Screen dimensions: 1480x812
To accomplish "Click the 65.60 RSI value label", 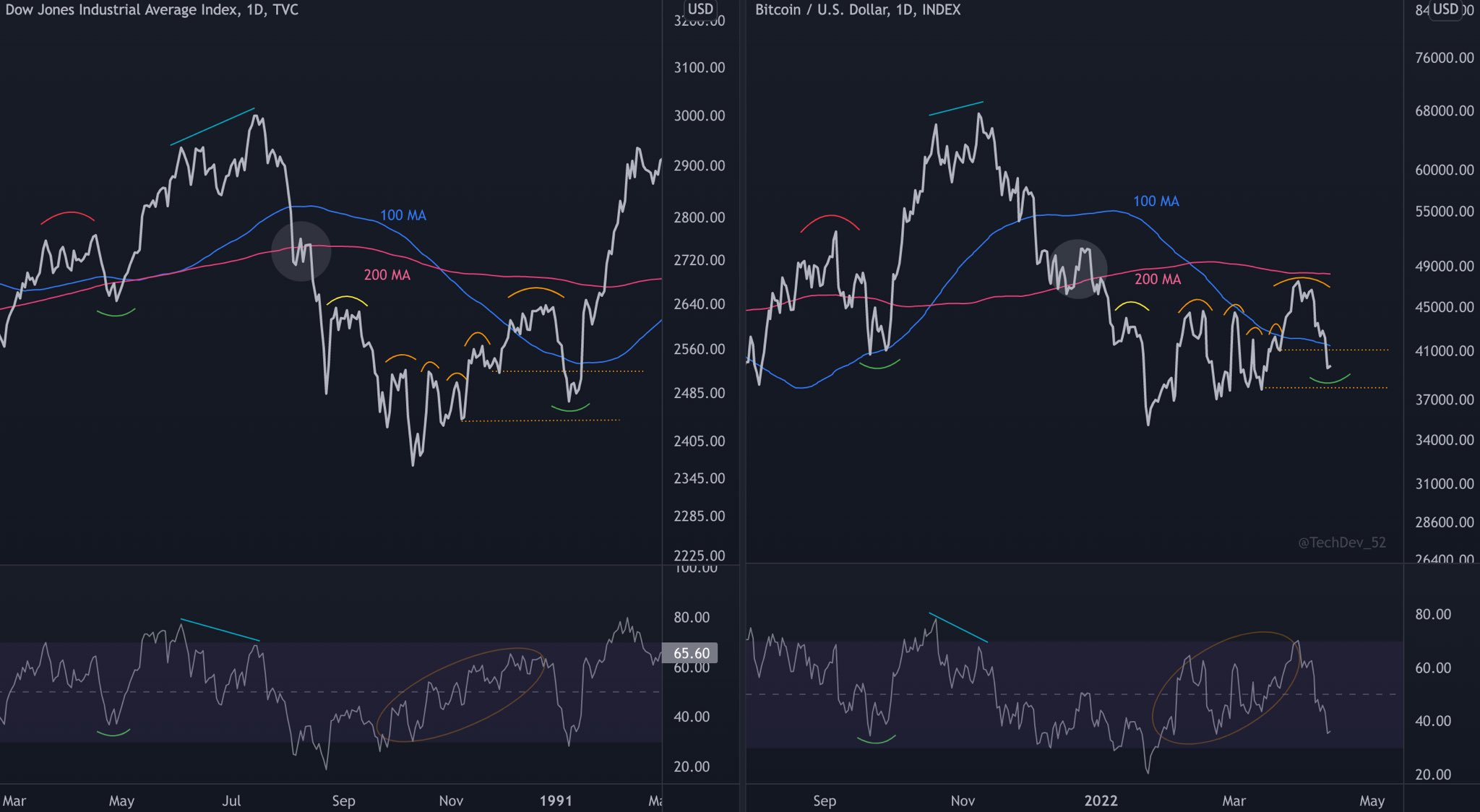I will pyautogui.click(x=691, y=653).
